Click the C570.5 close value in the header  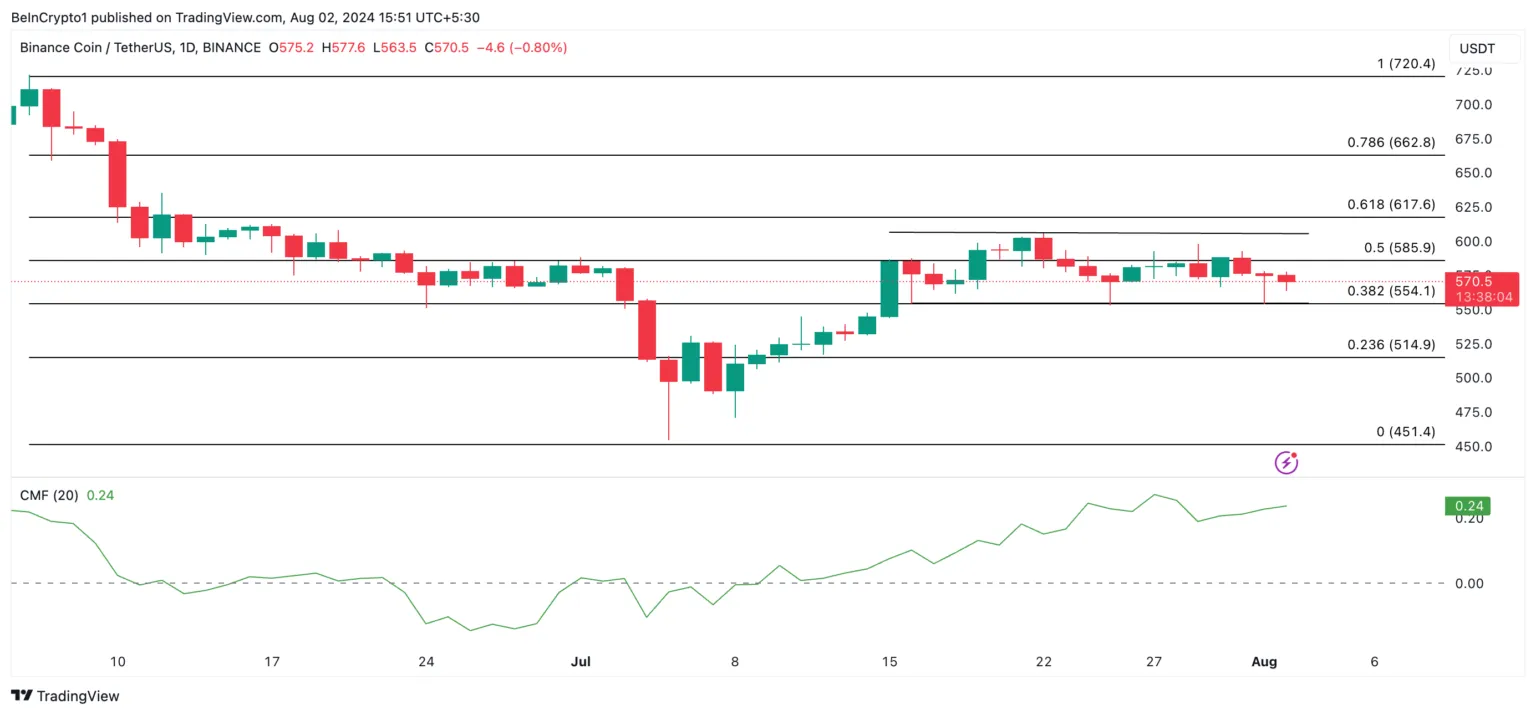[446, 47]
